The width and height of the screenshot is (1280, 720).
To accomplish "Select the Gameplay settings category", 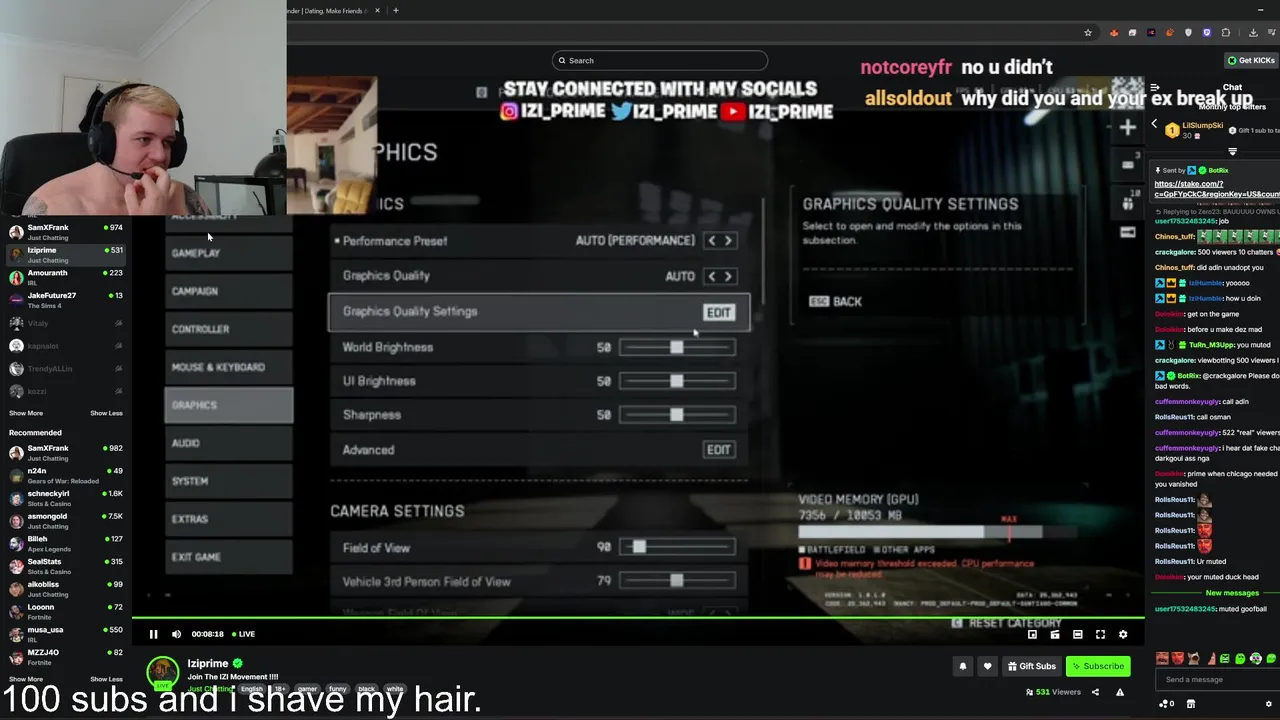I will click(x=229, y=253).
